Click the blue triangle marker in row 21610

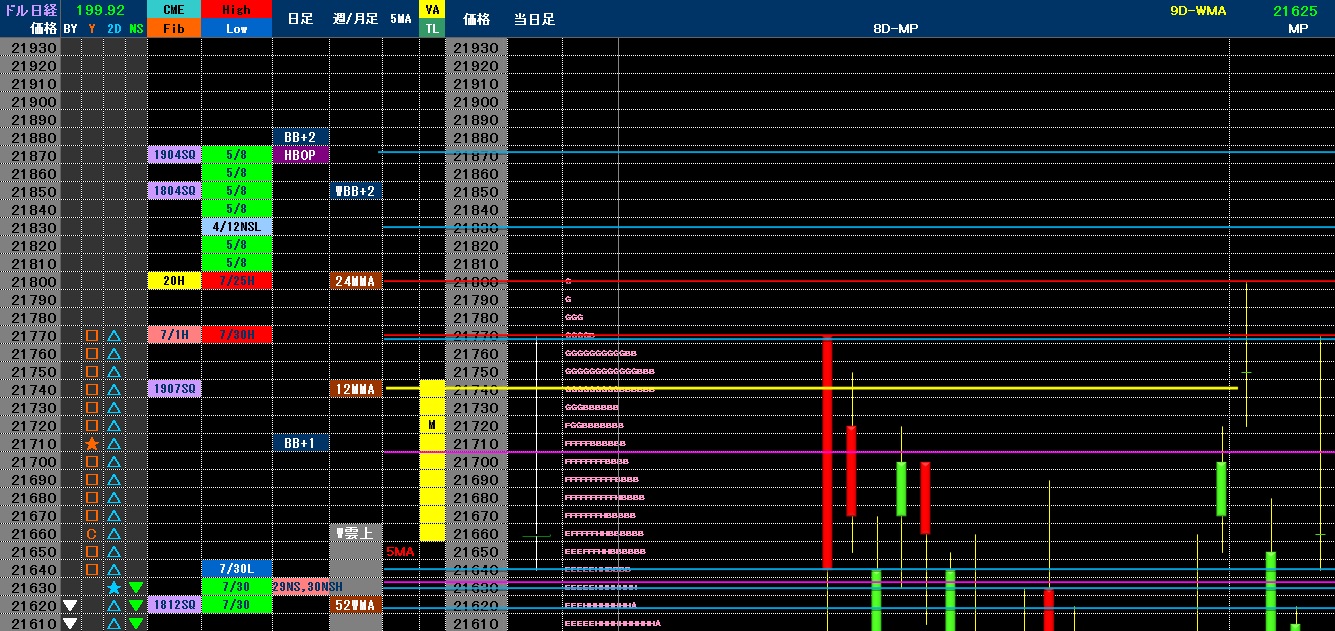tap(114, 623)
